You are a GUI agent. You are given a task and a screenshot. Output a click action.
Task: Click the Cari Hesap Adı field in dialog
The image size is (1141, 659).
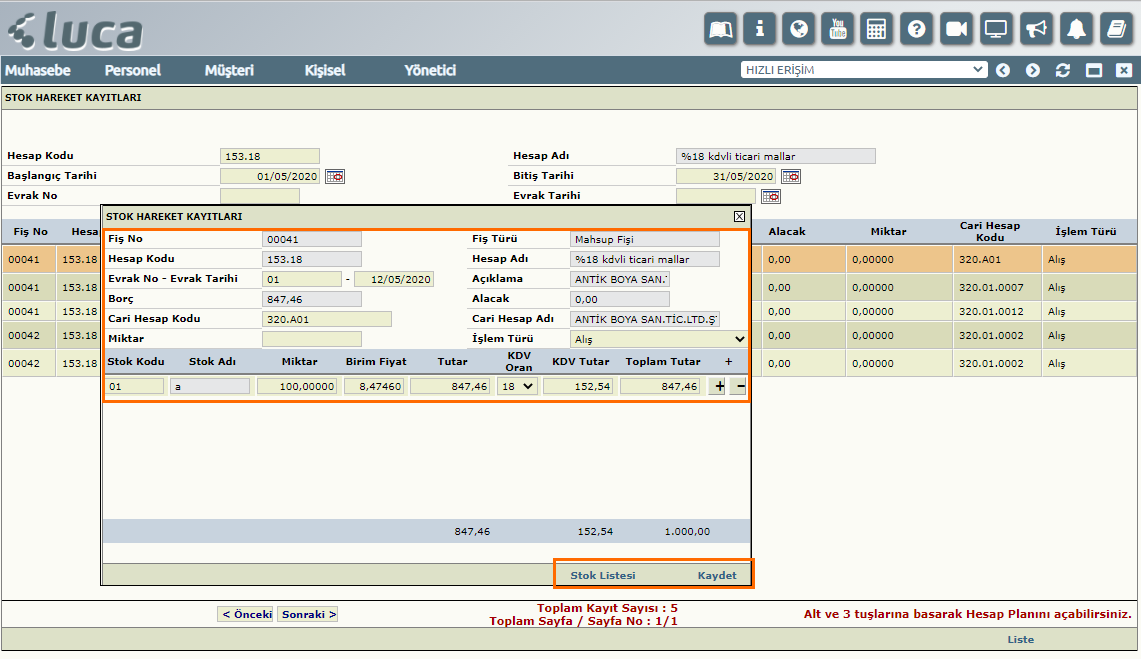645,319
